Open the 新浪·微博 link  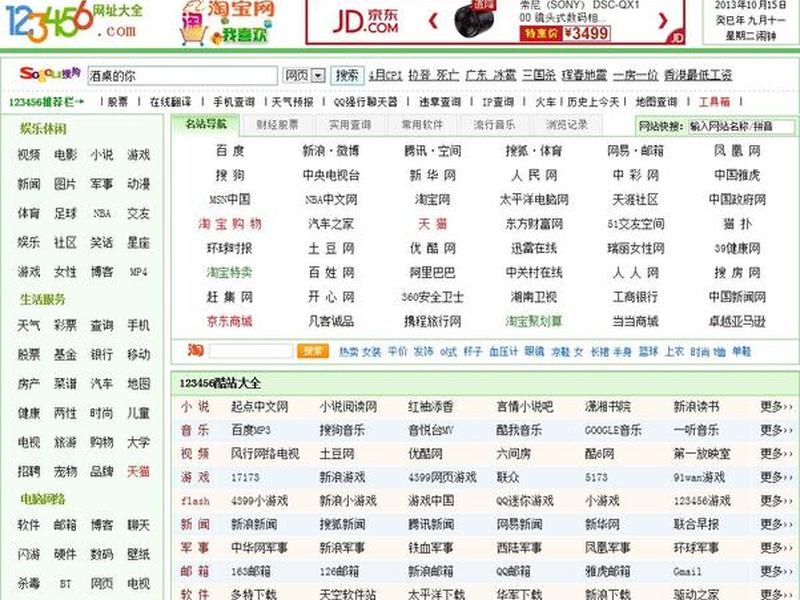pyautogui.click(x=331, y=151)
